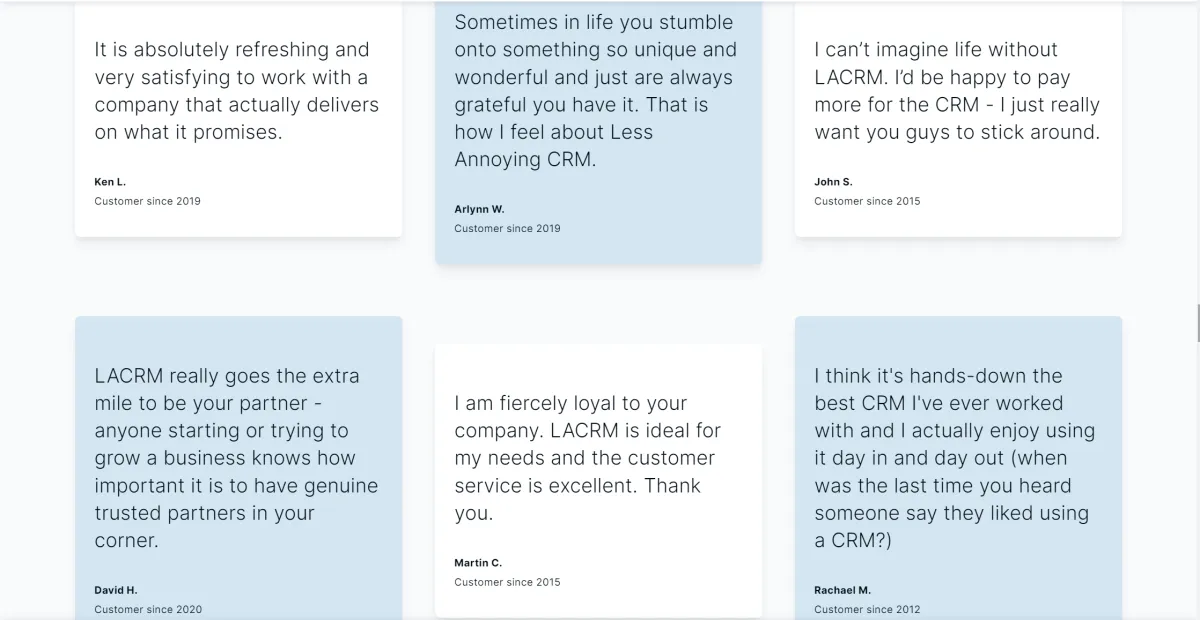This screenshot has height=620, width=1200.
Task: Click 'Customer since 2019' under Arlynn W.
Action: pyautogui.click(x=507, y=228)
